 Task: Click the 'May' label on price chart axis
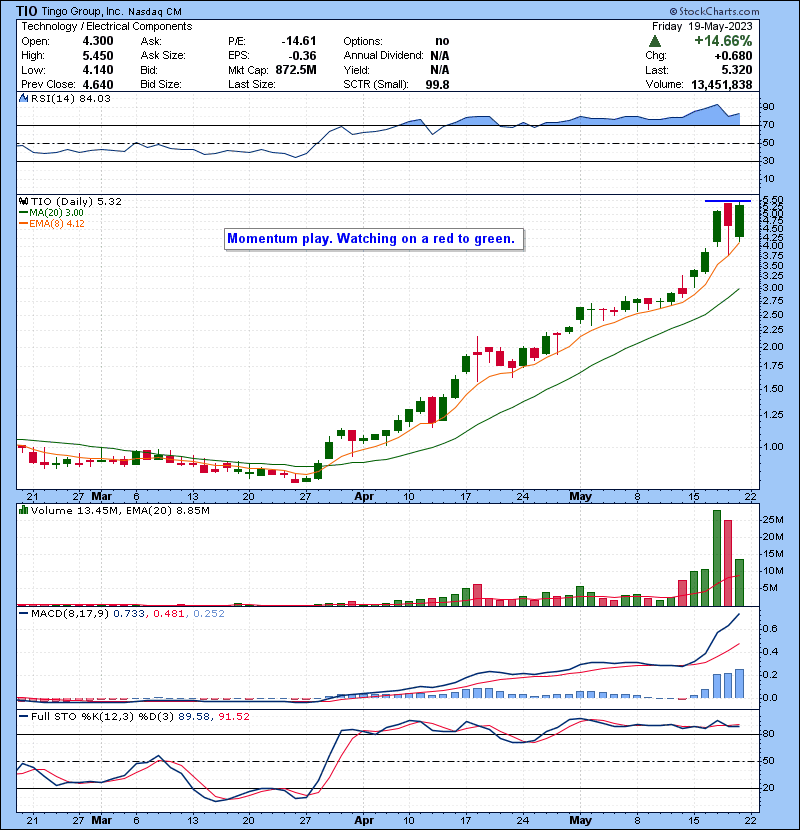(x=580, y=497)
